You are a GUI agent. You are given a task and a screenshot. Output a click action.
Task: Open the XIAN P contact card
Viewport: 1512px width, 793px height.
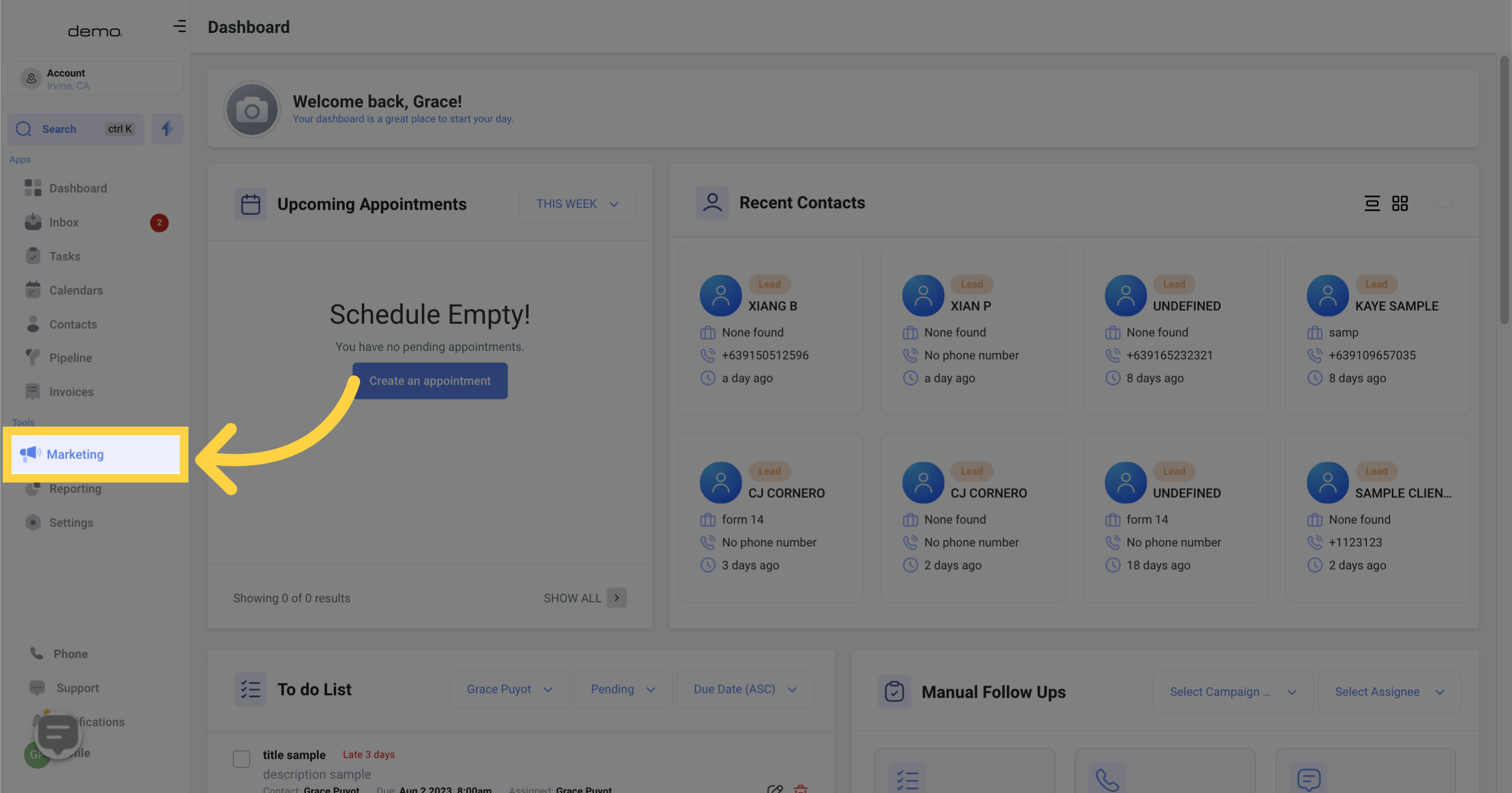point(973,330)
